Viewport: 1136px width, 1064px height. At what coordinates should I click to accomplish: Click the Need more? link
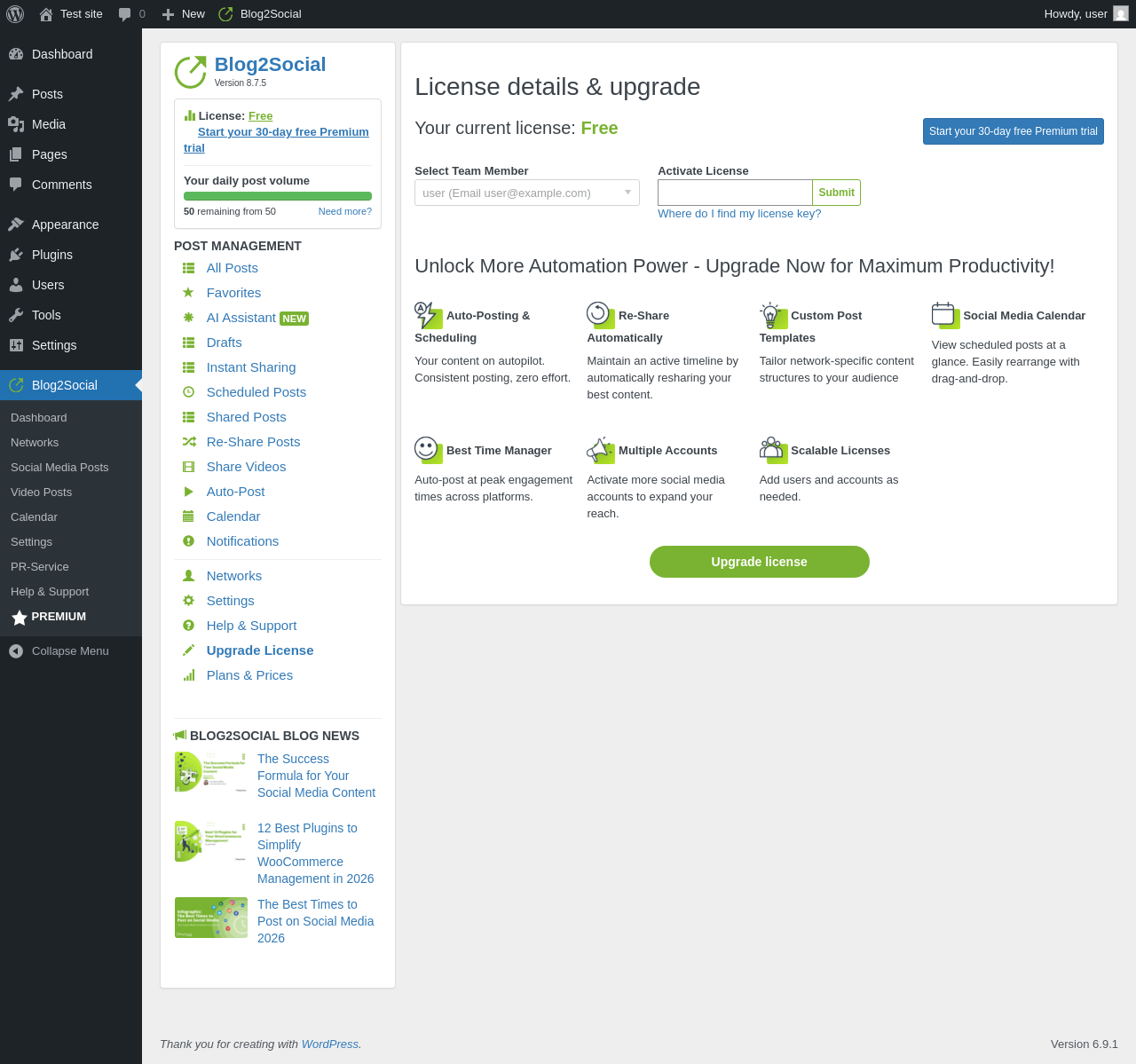[345, 211]
